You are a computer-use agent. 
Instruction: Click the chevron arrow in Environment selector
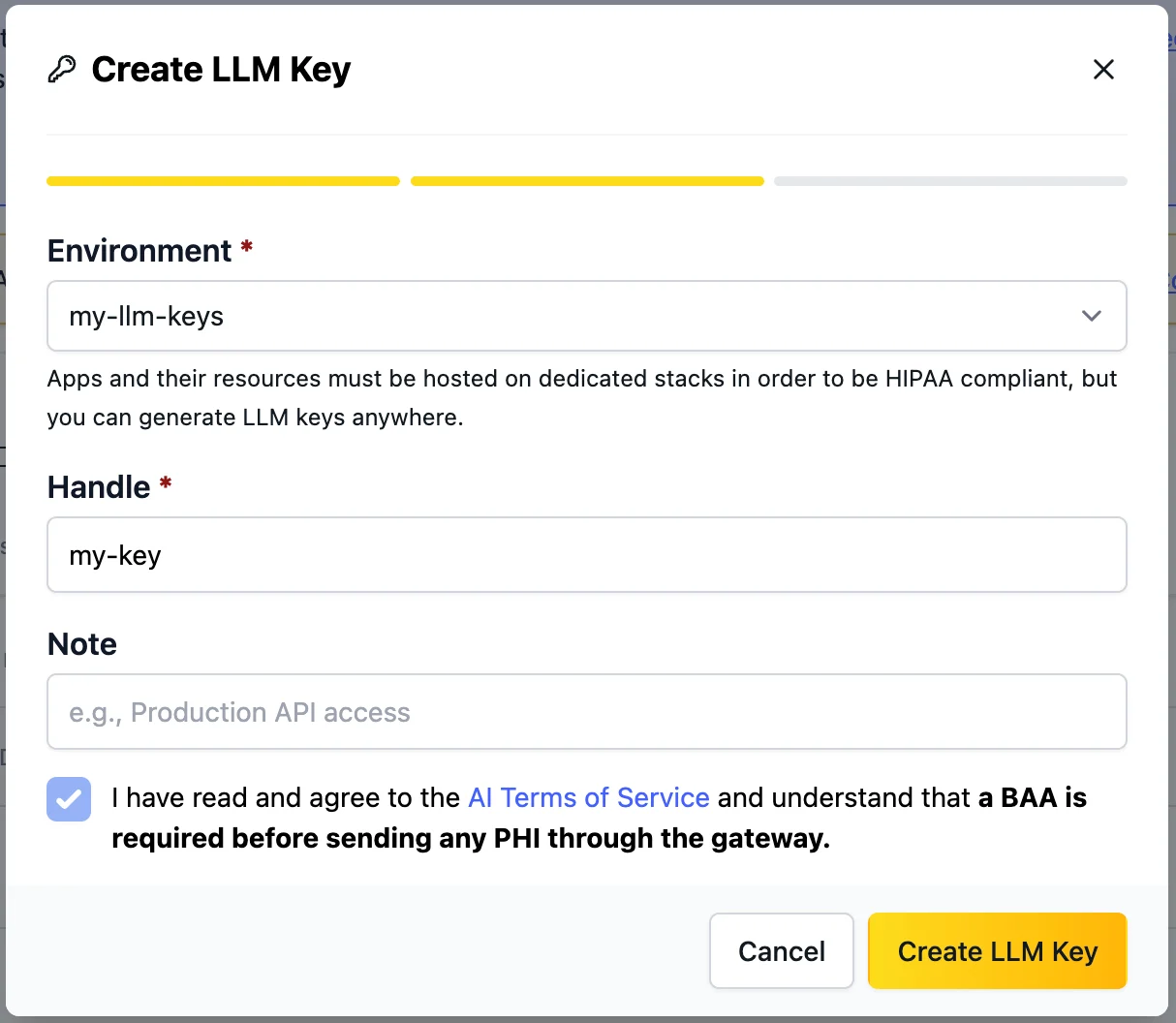tap(1092, 316)
